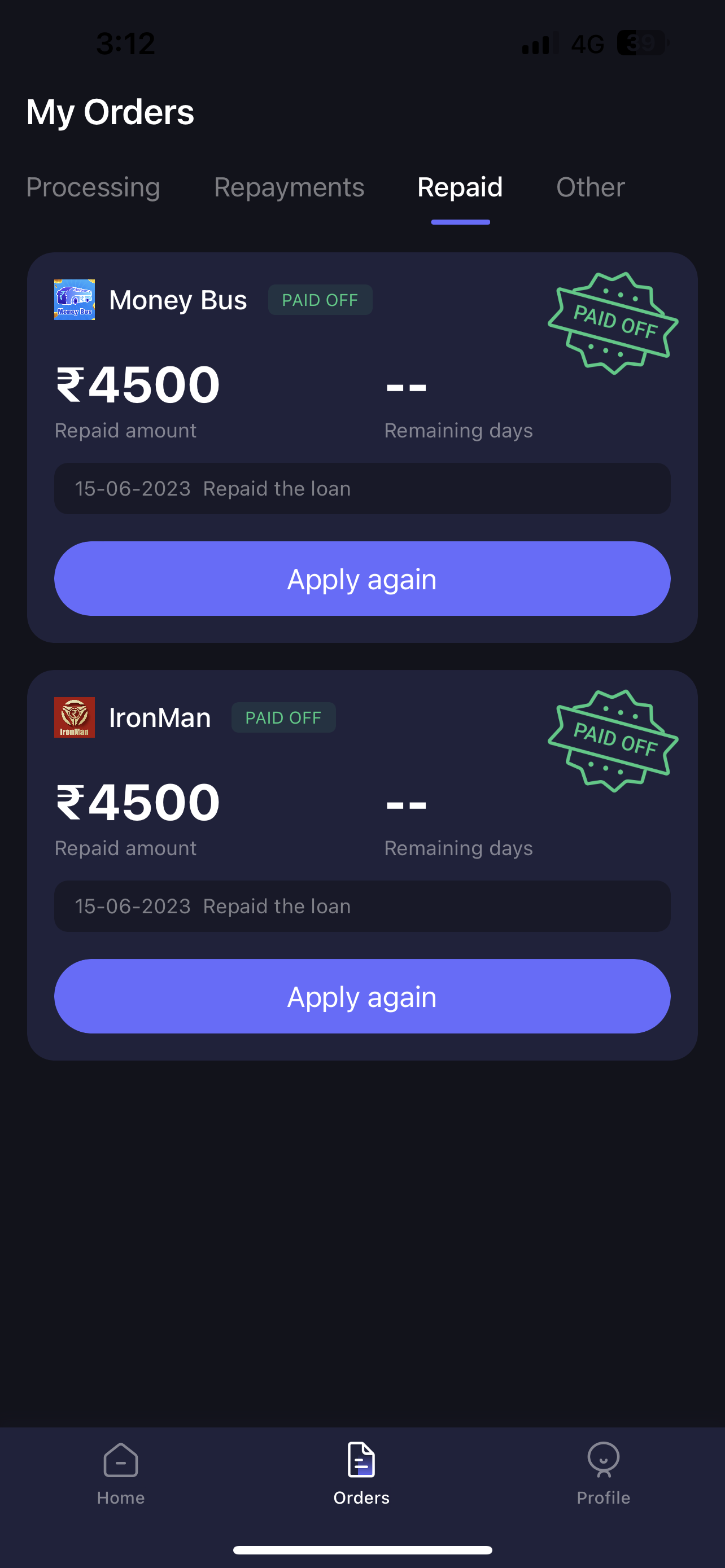The width and height of the screenshot is (725, 1568).
Task: Open the Home navigation icon
Action: click(120, 1460)
